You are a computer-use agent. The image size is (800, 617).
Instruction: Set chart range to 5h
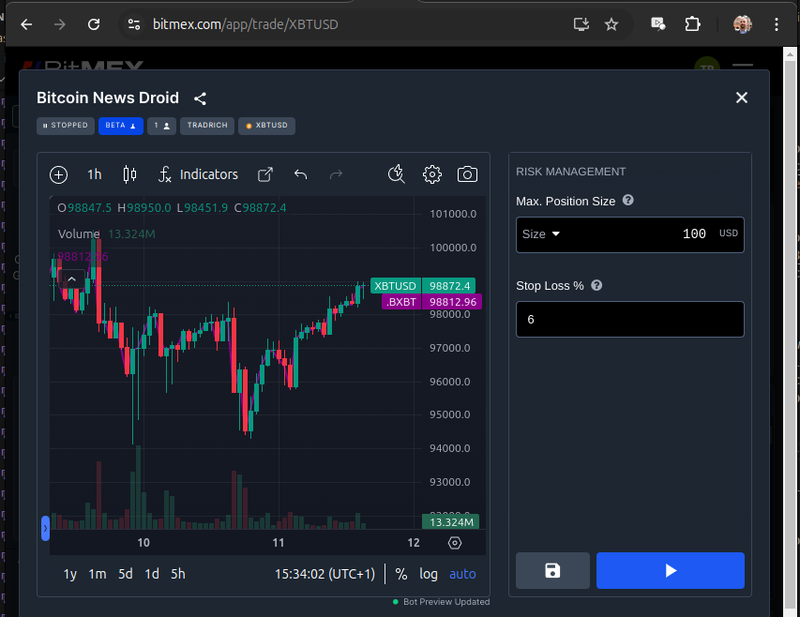click(178, 575)
